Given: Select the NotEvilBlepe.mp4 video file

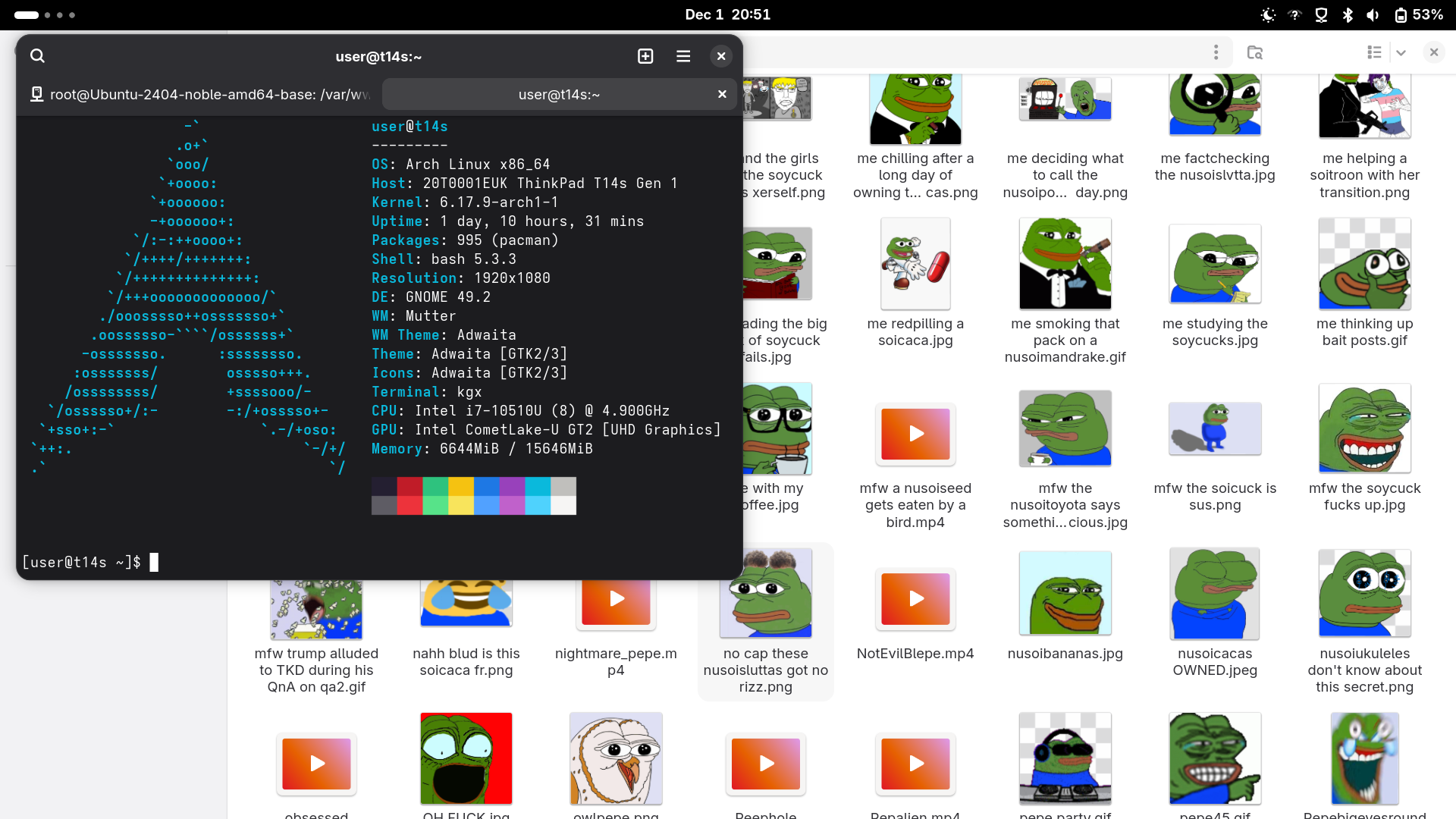Looking at the screenshot, I should click(915, 599).
